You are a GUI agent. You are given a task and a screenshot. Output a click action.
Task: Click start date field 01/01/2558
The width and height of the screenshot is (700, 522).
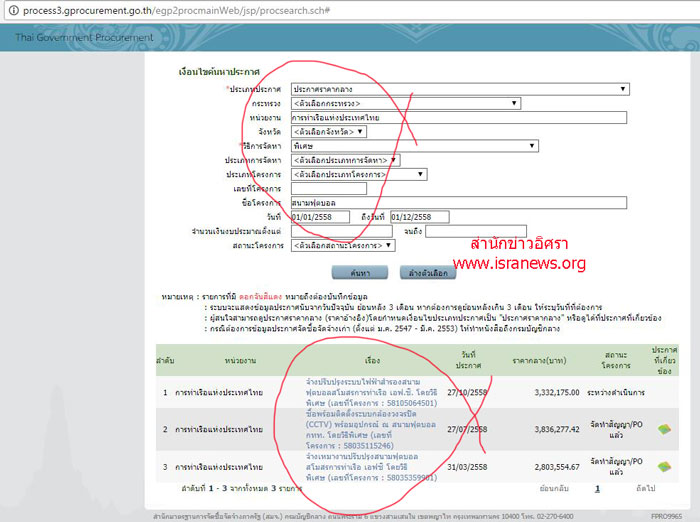coord(320,217)
